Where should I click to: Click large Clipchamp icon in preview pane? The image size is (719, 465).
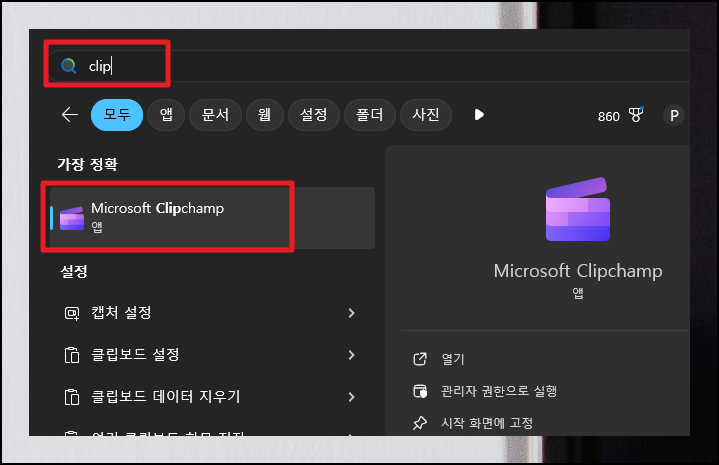[578, 209]
